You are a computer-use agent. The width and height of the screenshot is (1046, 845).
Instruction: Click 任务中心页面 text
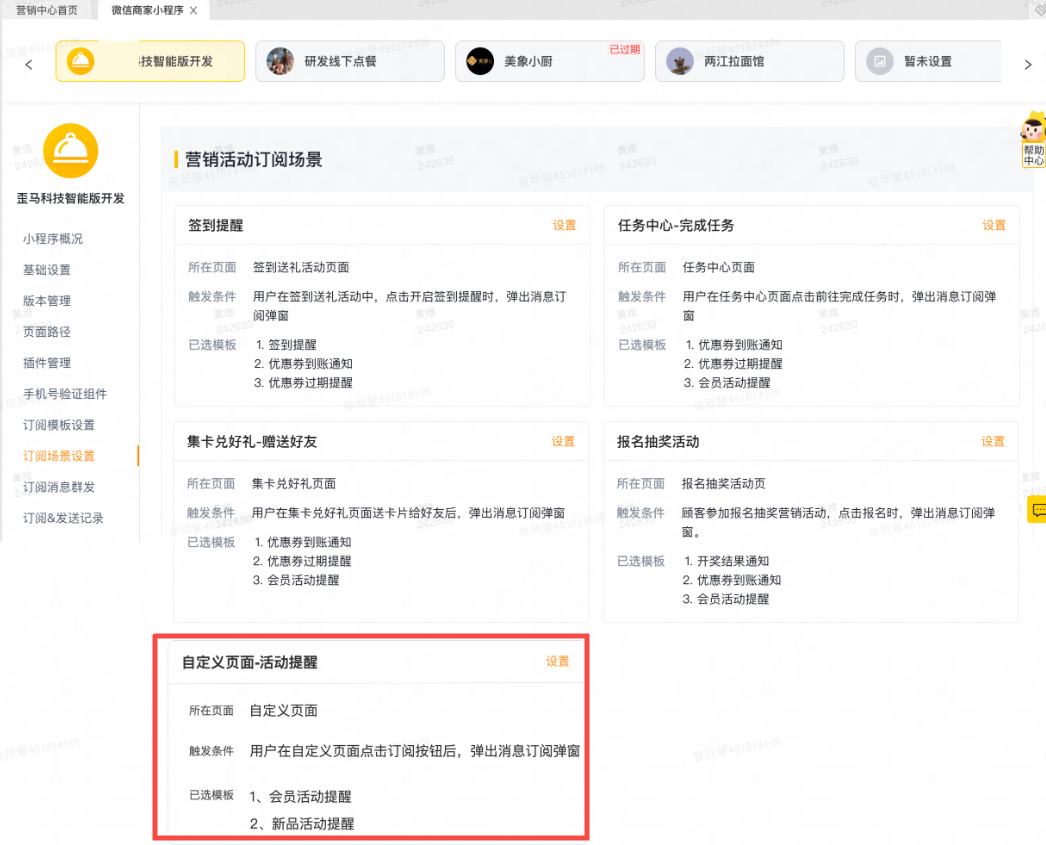tap(718, 267)
